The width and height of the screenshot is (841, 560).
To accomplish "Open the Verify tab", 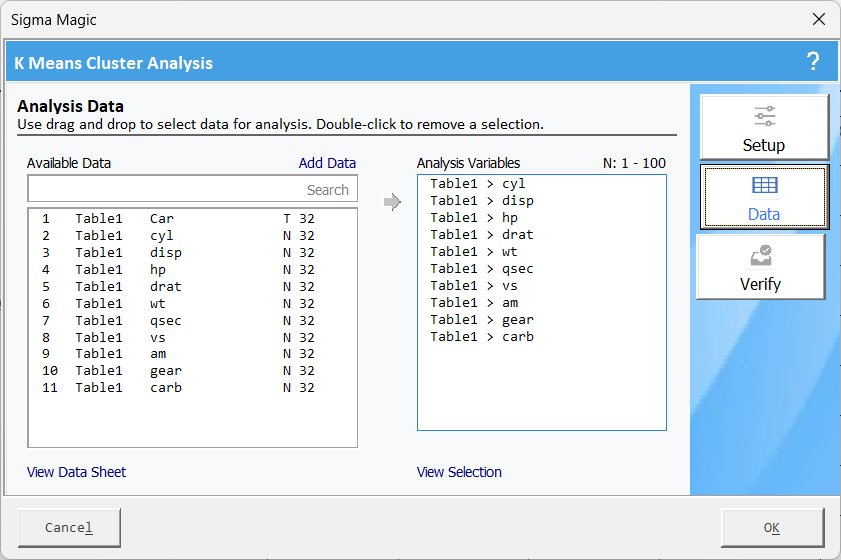I will [x=760, y=267].
